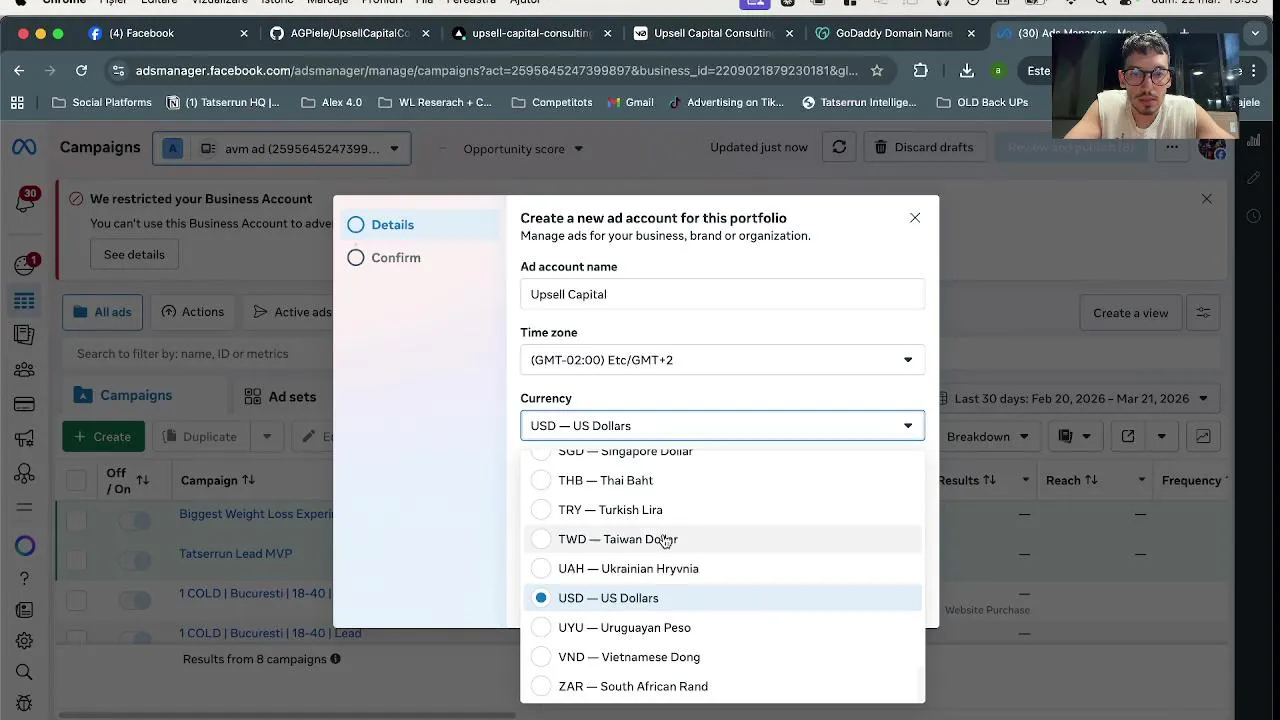Viewport: 1280px width, 720px height.
Task: Open Advertising megaphone icon in sidebar
Action: pyautogui.click(x=25, y=438)
